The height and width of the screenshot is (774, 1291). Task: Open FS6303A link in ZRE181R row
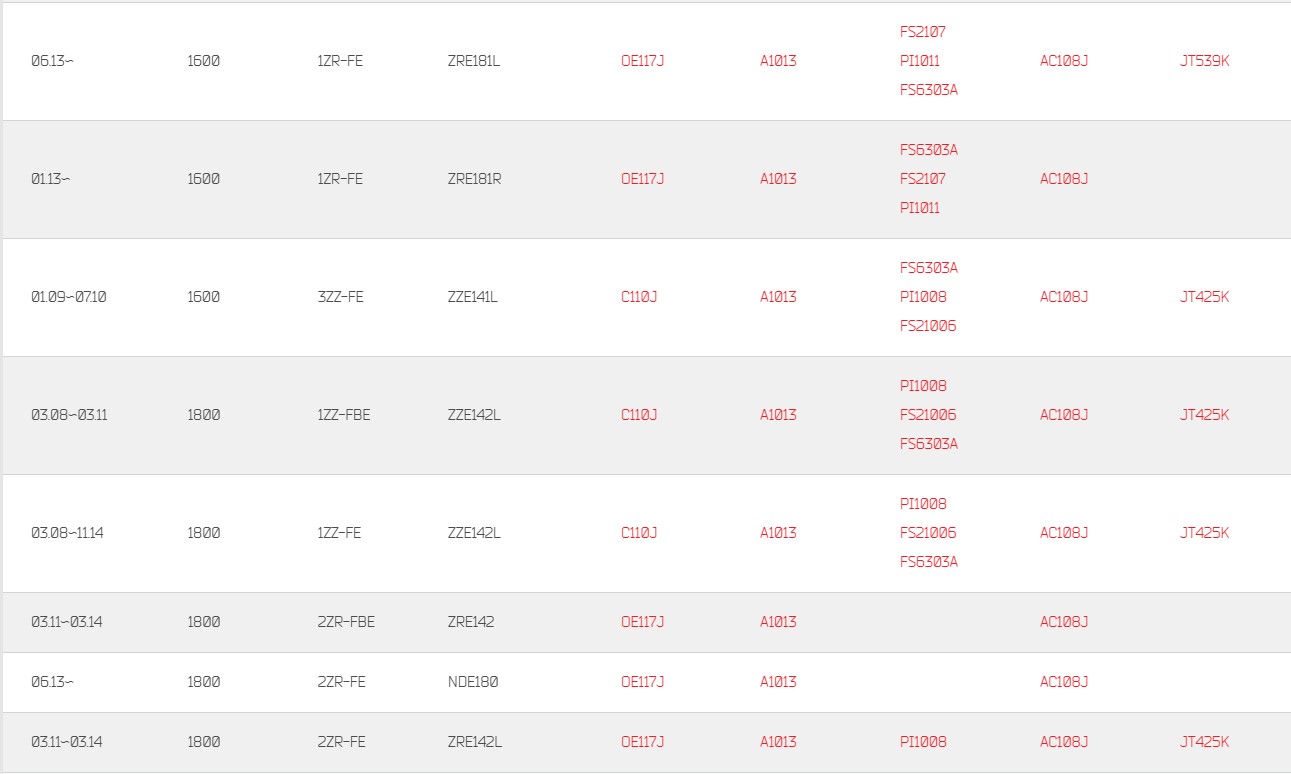pyautogui.click(x=929, y=150)
